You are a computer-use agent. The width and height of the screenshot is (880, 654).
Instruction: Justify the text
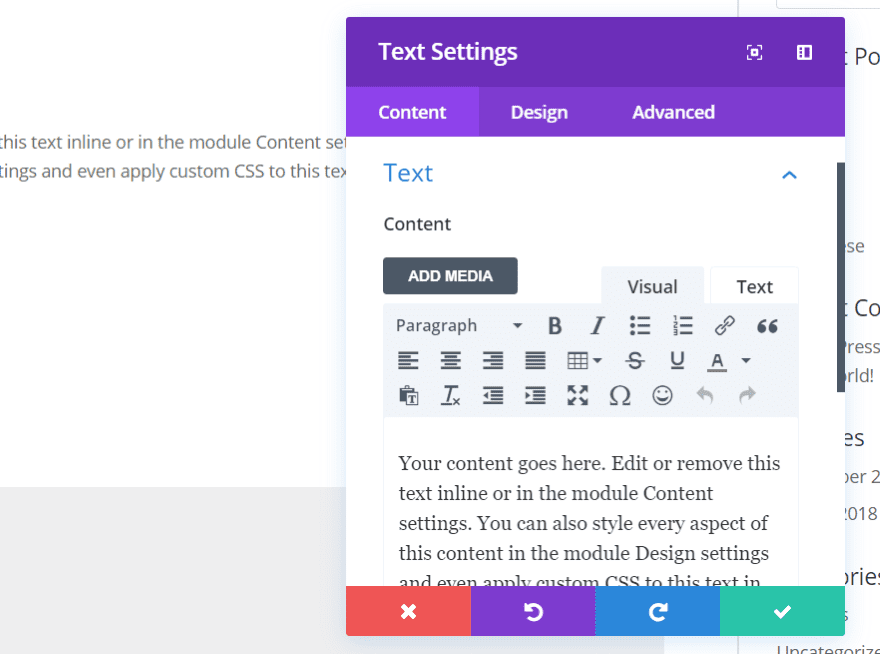tap(535, 360)
